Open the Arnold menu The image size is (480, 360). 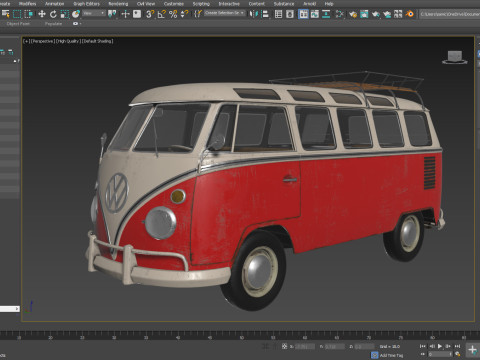click(x=309, y=4)
